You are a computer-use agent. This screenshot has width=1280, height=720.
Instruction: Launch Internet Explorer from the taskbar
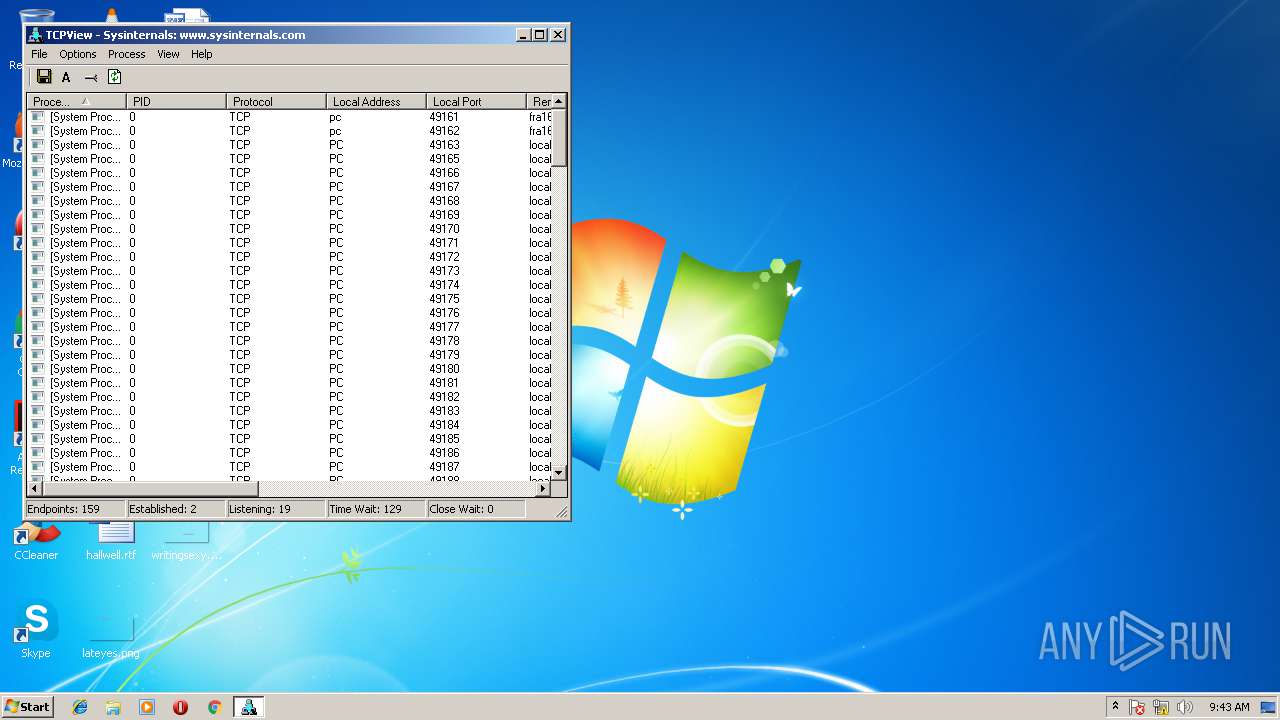80,707
